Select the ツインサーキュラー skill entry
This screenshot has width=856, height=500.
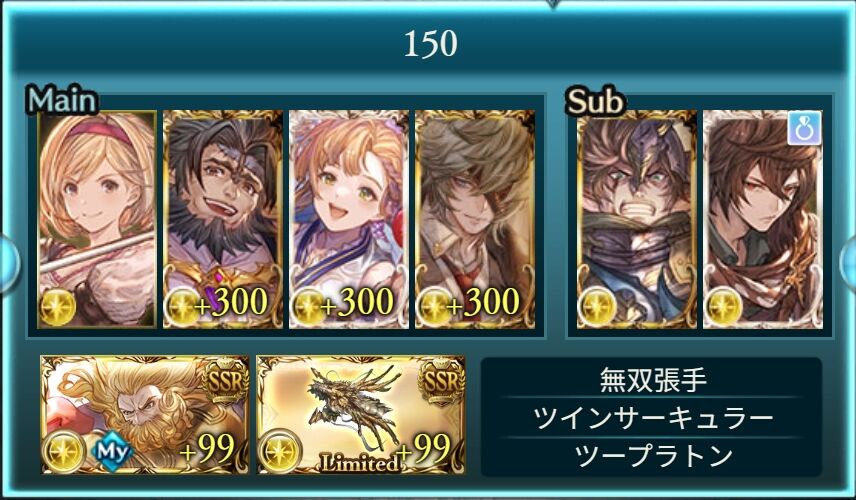pyautogui.click(x=652, y=418)
